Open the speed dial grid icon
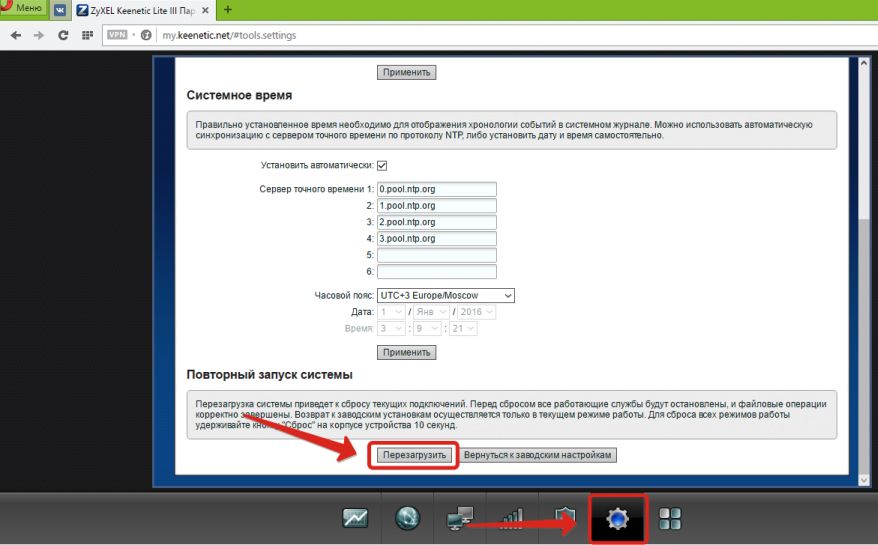 point(87,35)
